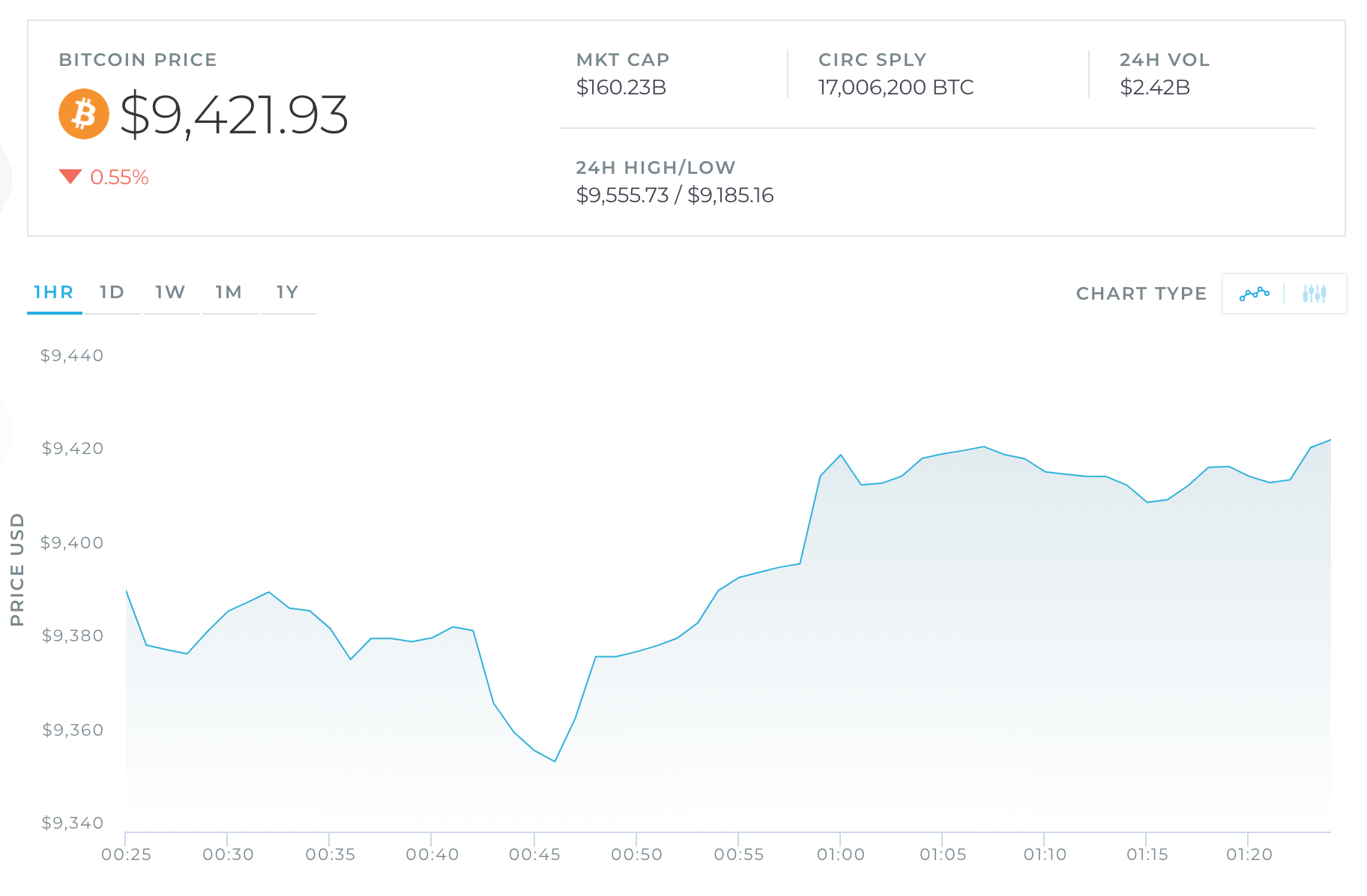1367x896 pixels.
Task: Click the 00:25 time axis label
Action: point(126,855)
